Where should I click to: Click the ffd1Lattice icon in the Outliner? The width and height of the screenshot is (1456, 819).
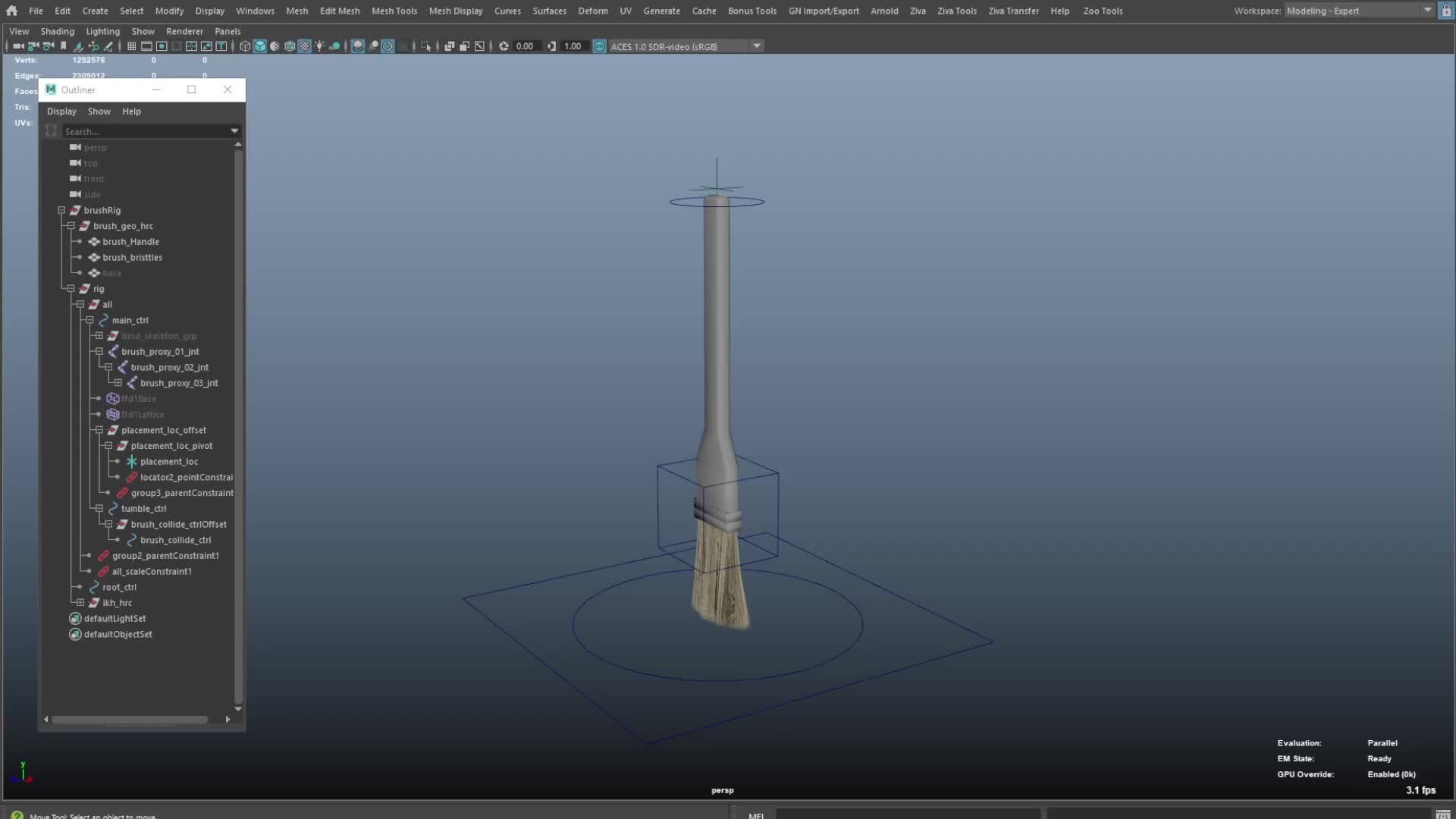tap(114, 414)
